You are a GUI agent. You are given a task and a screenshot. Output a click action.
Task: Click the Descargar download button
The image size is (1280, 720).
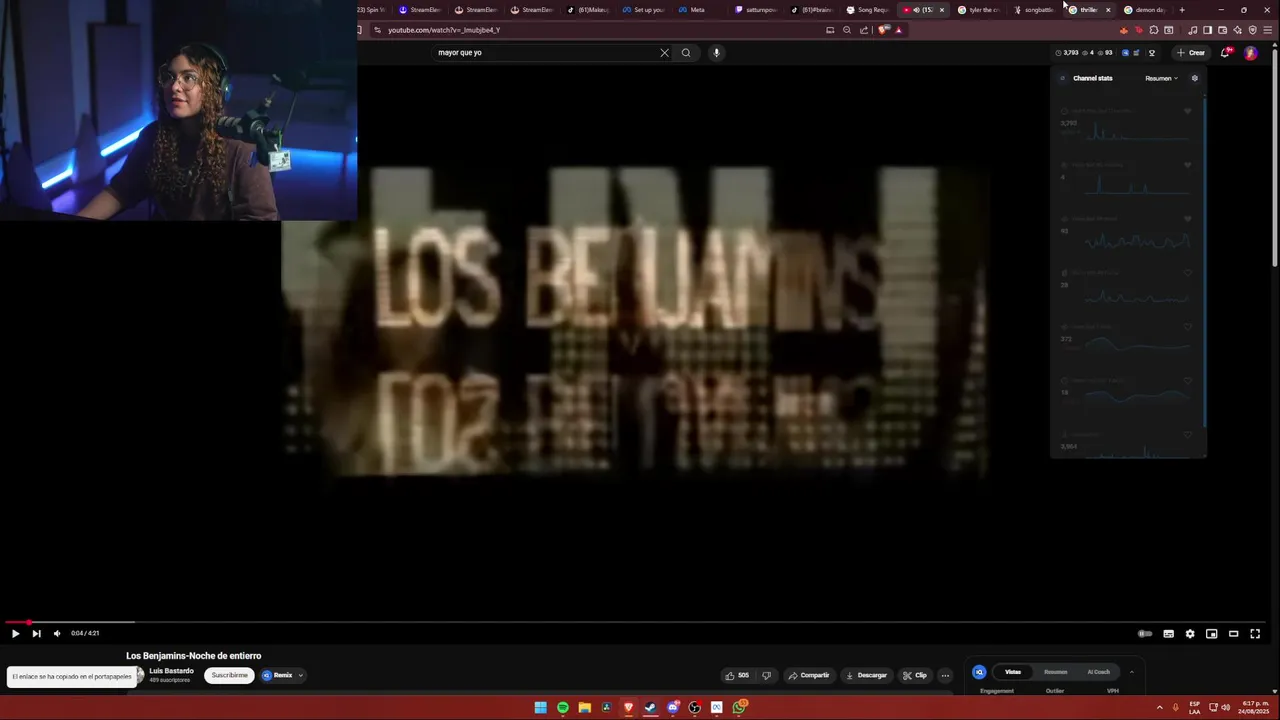[866, 675]
